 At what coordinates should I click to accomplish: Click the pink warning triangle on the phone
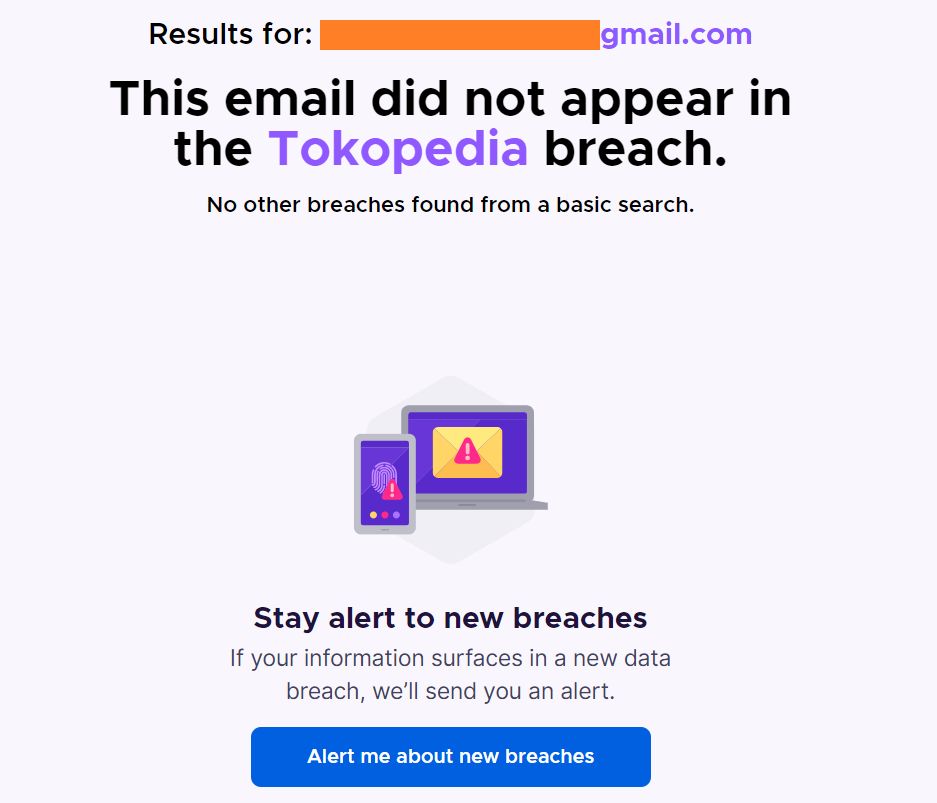coord(392,490)
